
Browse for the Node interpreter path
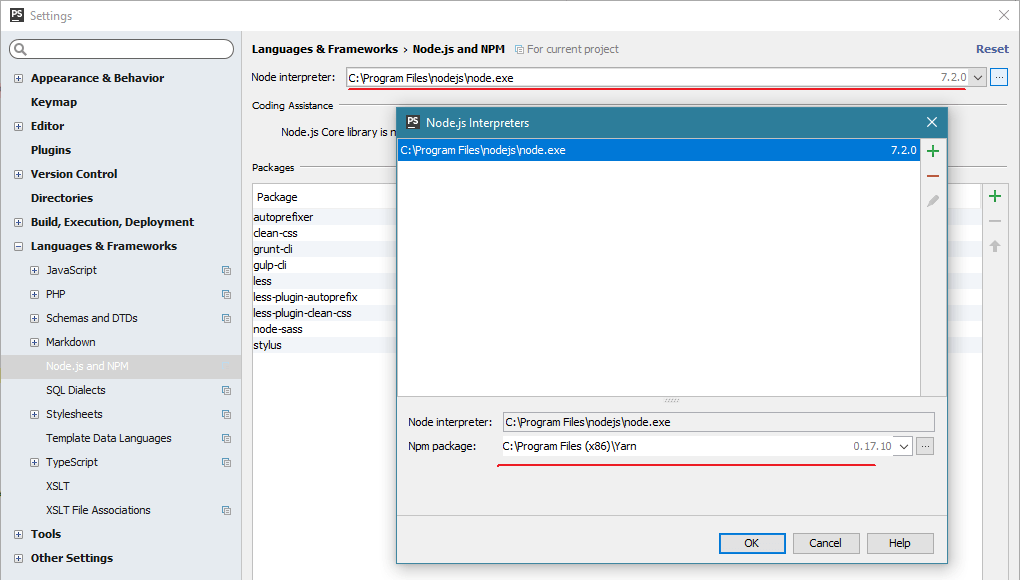[998, 77]
